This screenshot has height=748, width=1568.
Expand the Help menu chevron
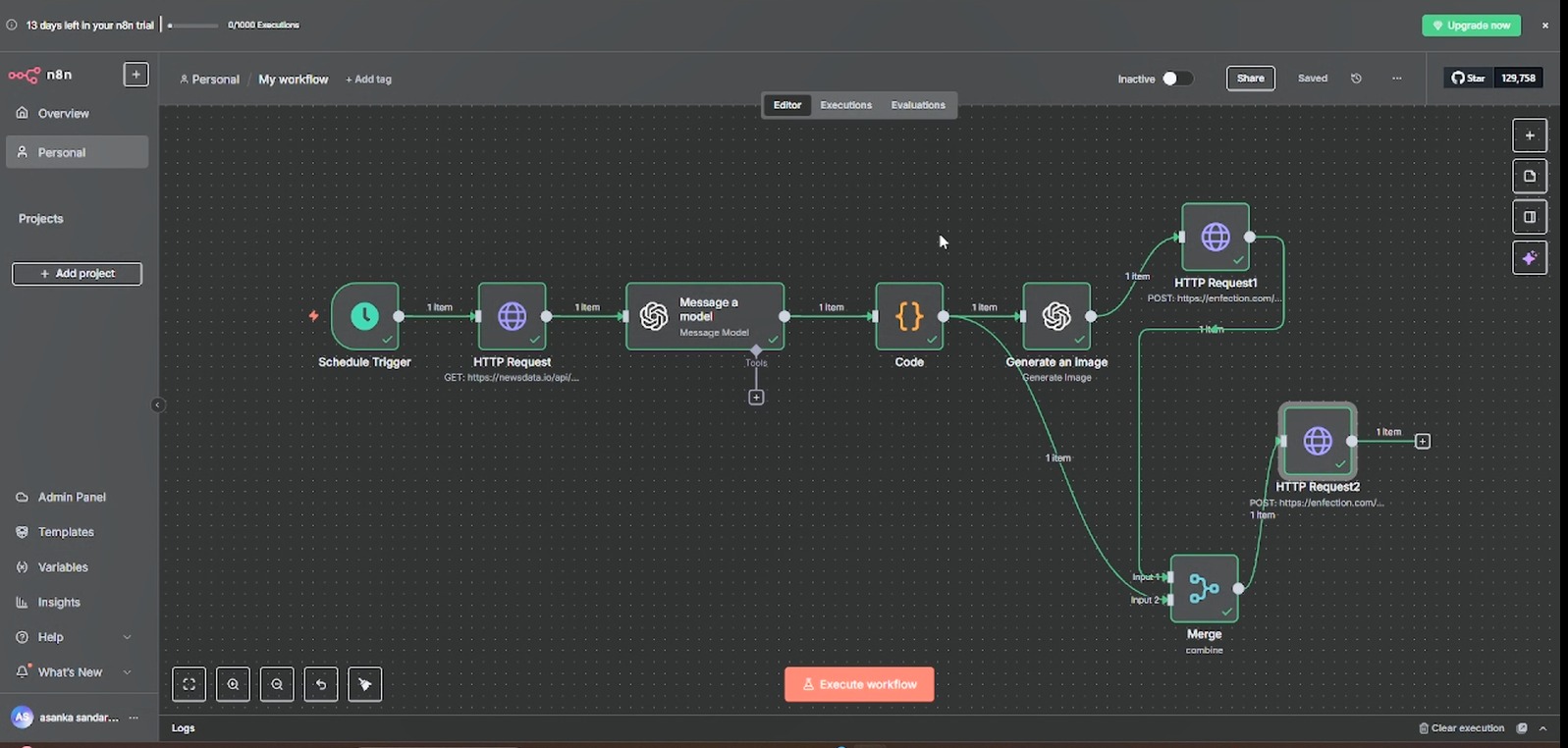click(127, 637)
